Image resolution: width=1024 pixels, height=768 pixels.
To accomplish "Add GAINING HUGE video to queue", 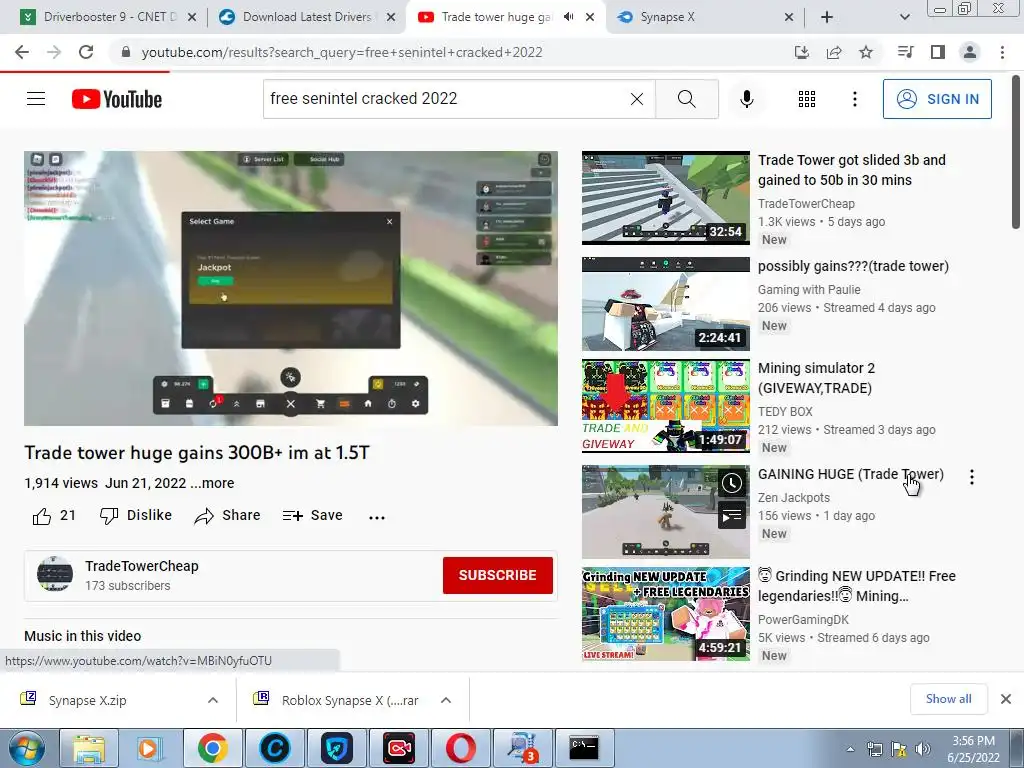I will click(731, 516).
